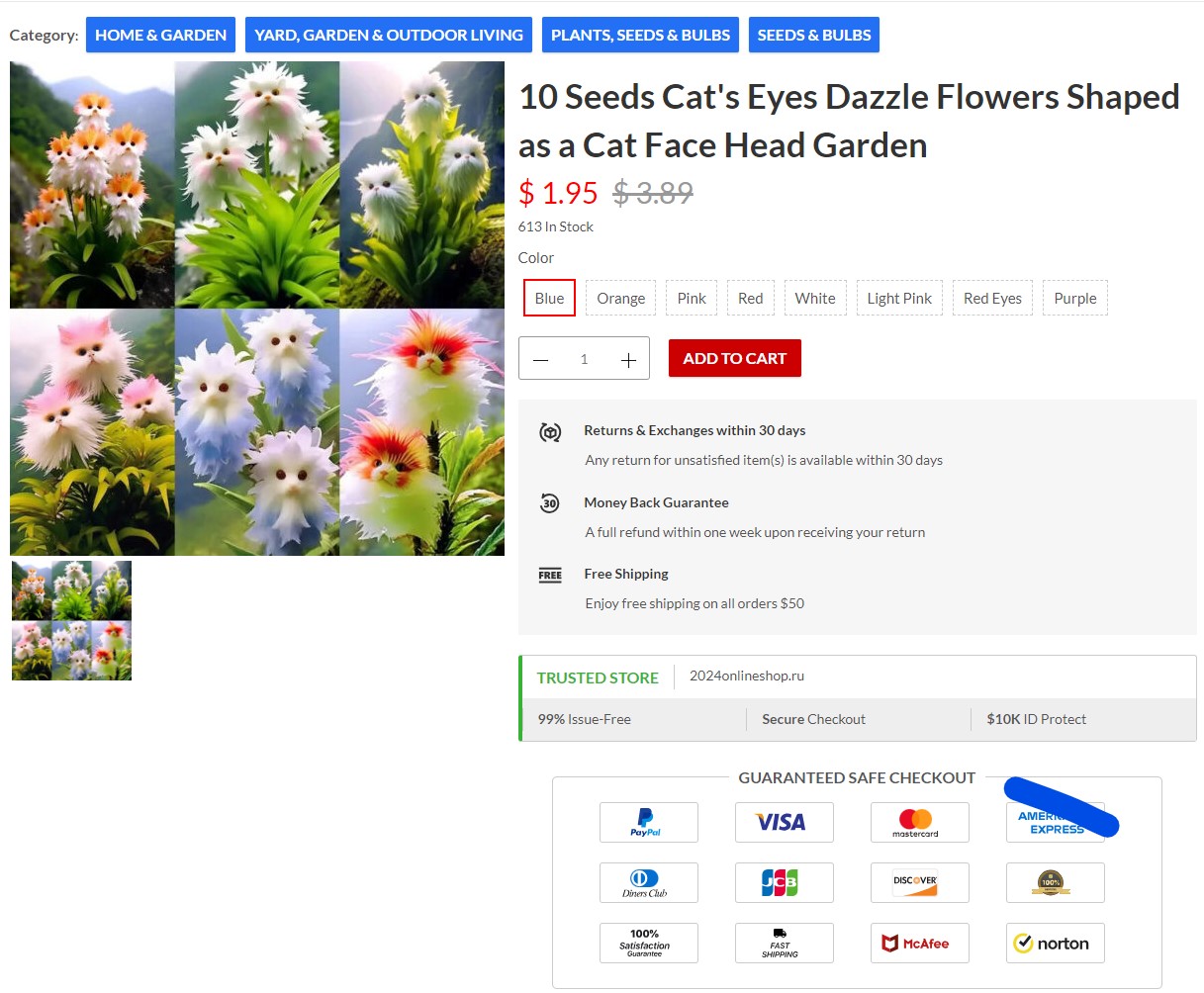The width and height of the screenshot is (1204, 993).
Task: Click the JCB card icon
Action: (x=784, y=882)
